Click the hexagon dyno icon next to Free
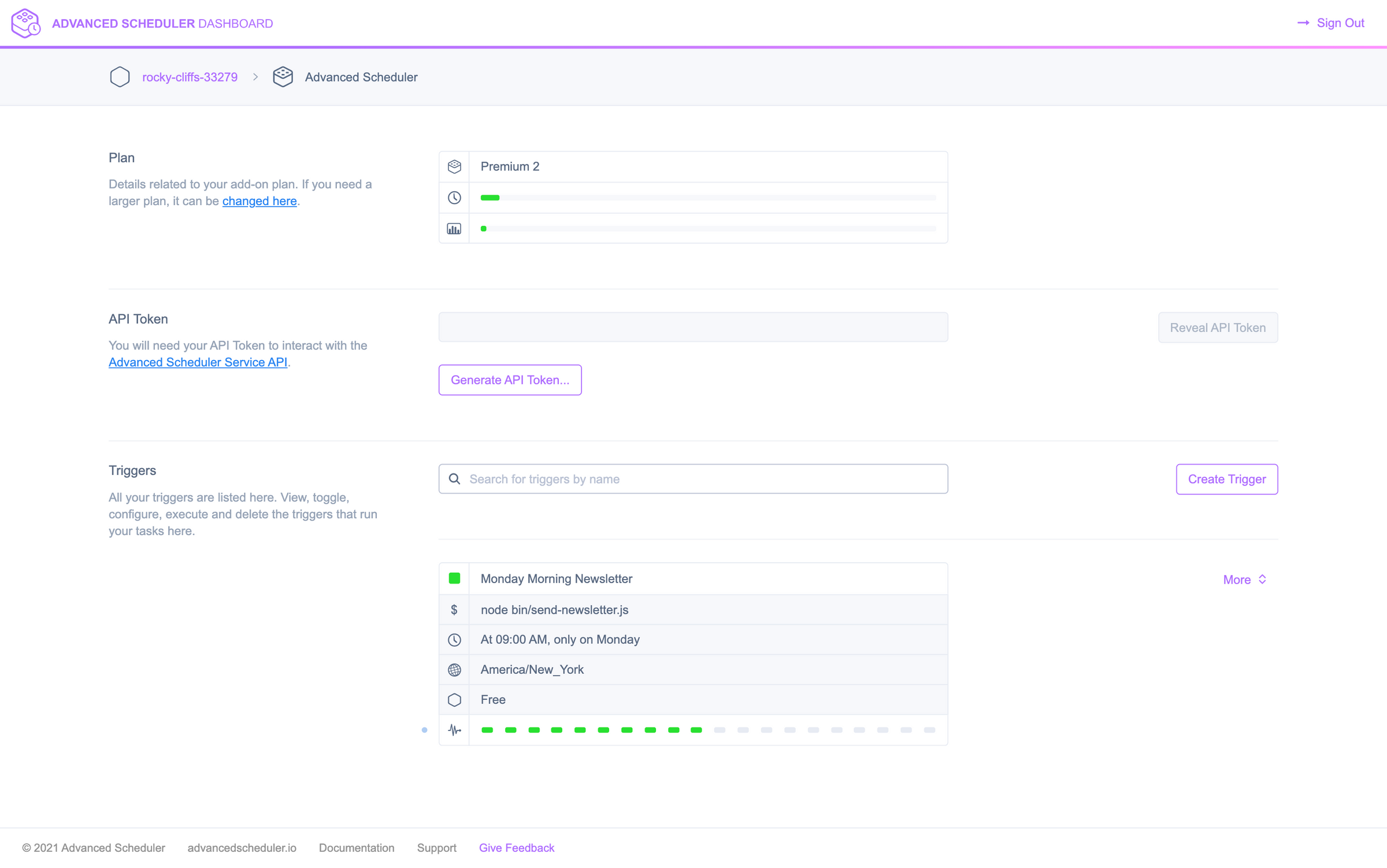Image resolution: width=1387 pixels, height=868 pixels. click(454, 699)
